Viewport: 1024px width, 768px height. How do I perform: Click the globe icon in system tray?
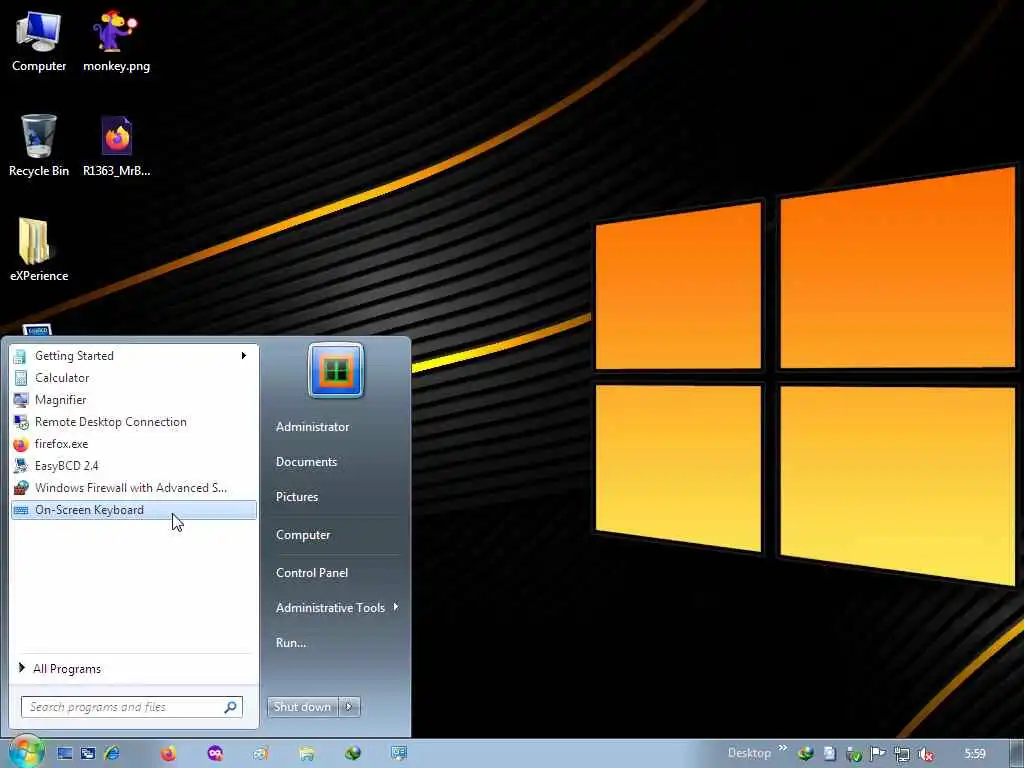[806, 754]
